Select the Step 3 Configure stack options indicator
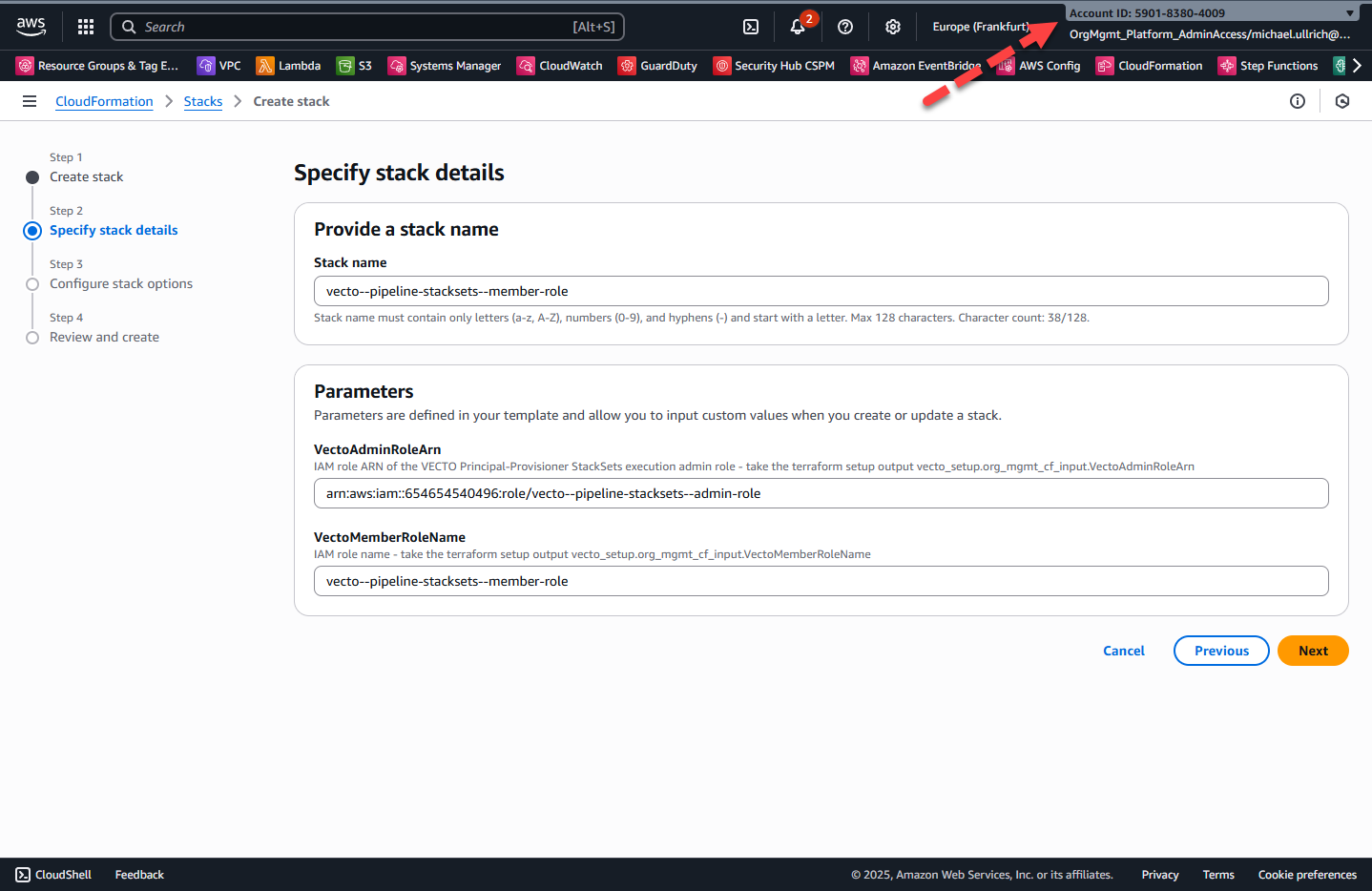This screenshot has height=891, width=1372. [120, 283]
